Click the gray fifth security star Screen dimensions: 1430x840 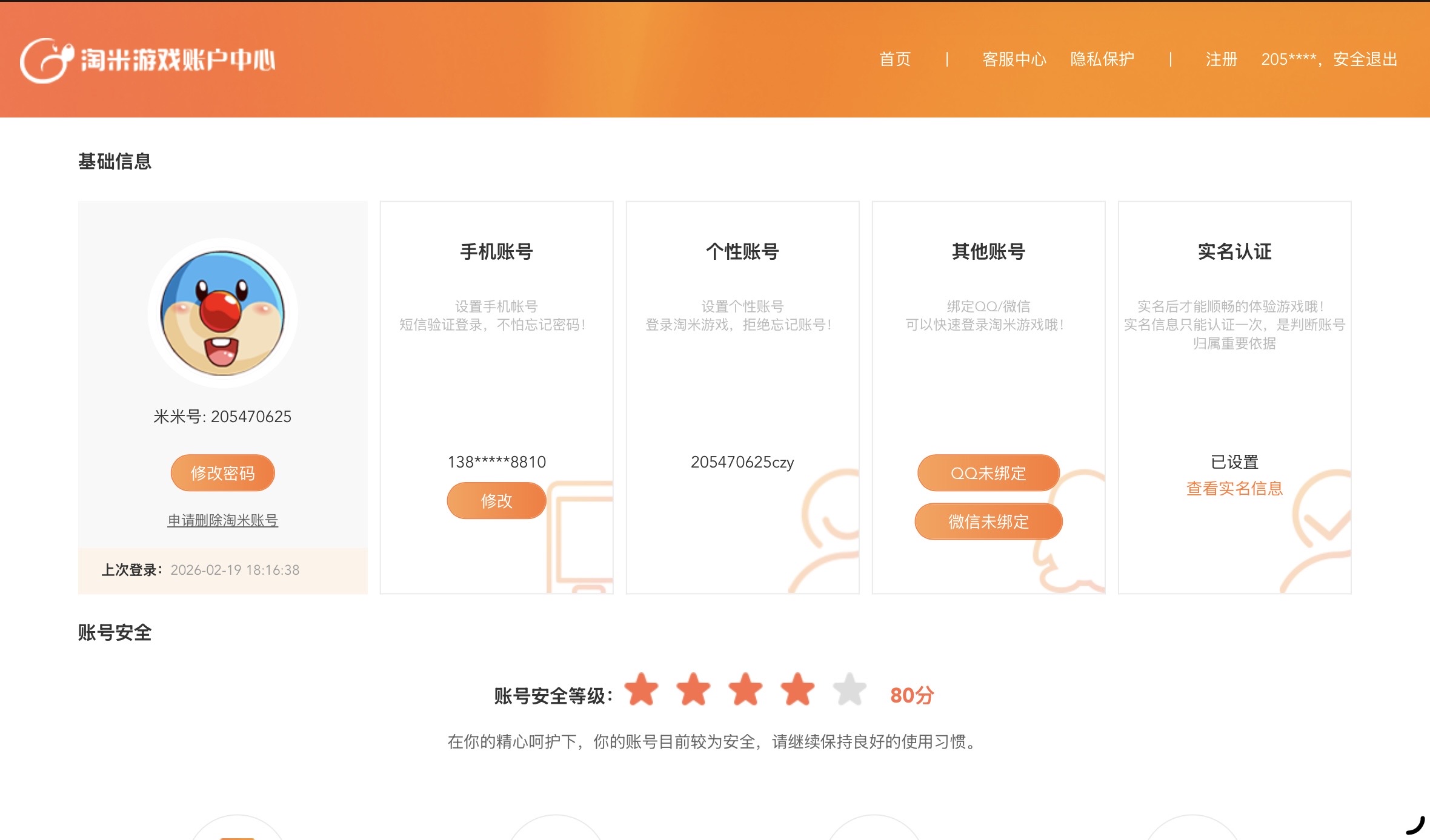(x=850, y=690)
